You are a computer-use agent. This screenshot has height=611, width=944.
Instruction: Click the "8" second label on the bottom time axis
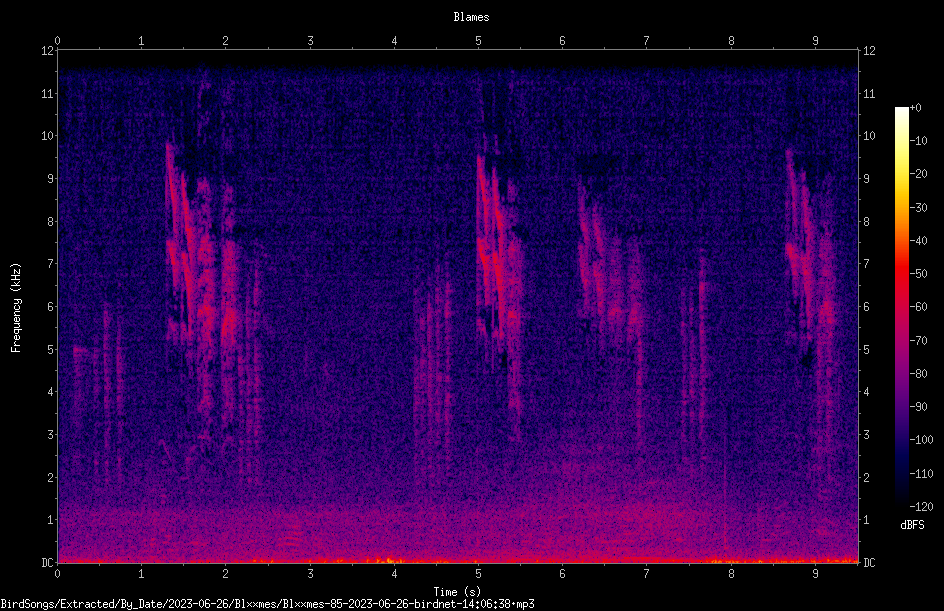pyautogui.click(x=731, y=574)
